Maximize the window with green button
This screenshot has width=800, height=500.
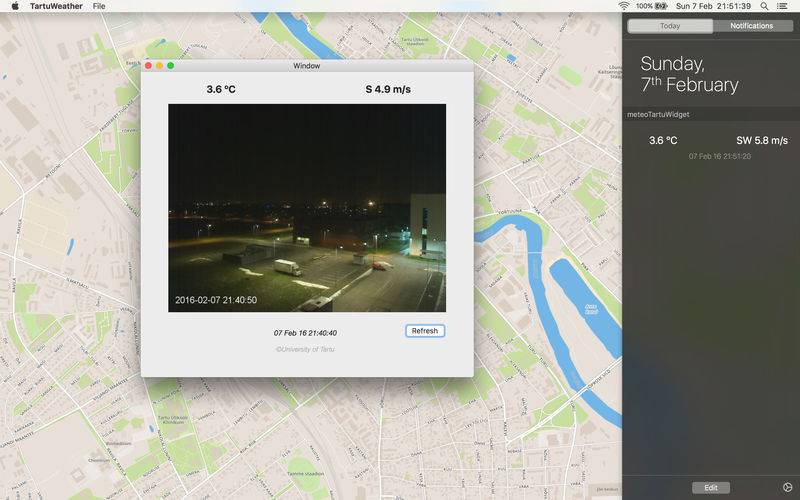pos(170,66)
